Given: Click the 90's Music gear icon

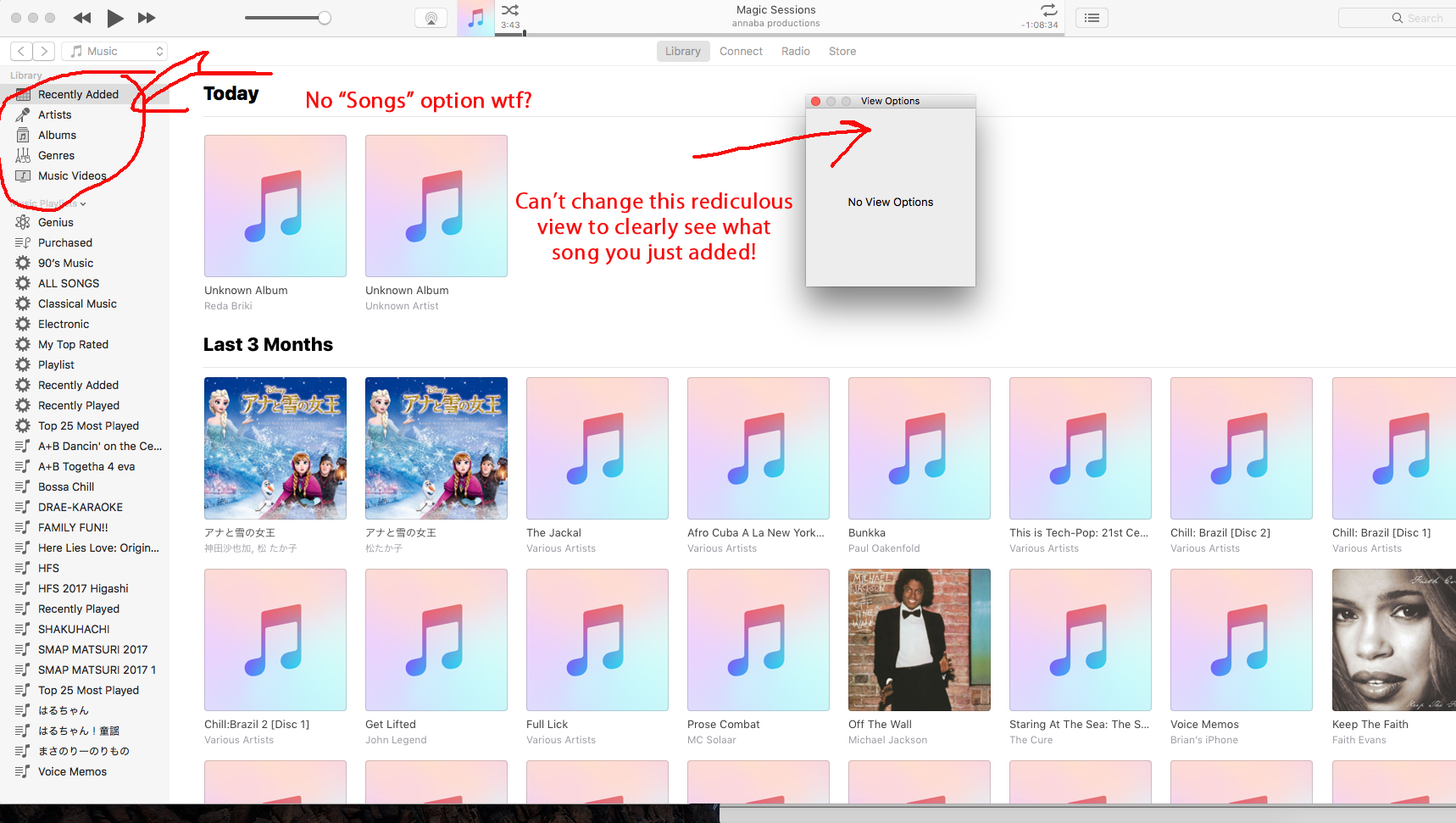Looking at the screenshot, I should click(x=23, y=263).
